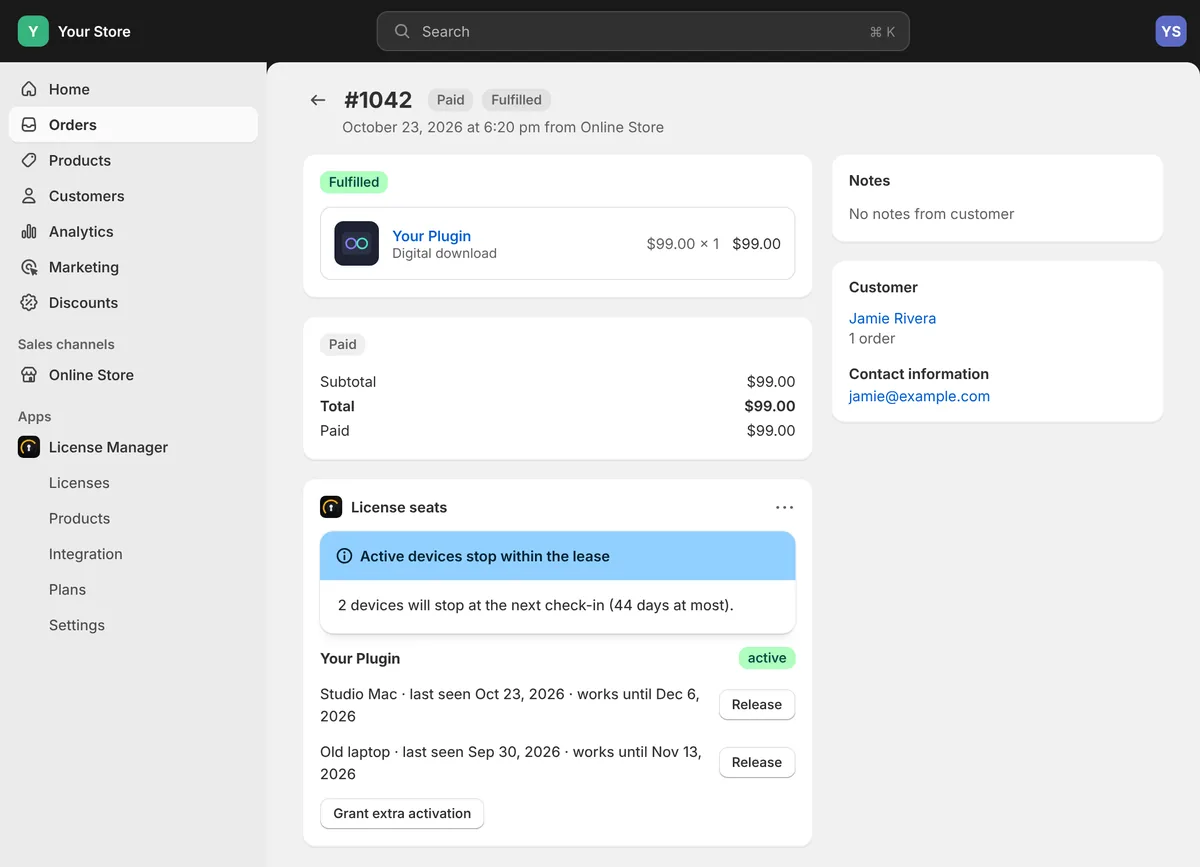The height and width of the screenshot is (867, 1200).
Task: Click the Your Plugin product thumbnail
Action: click(x=356, y=243)
